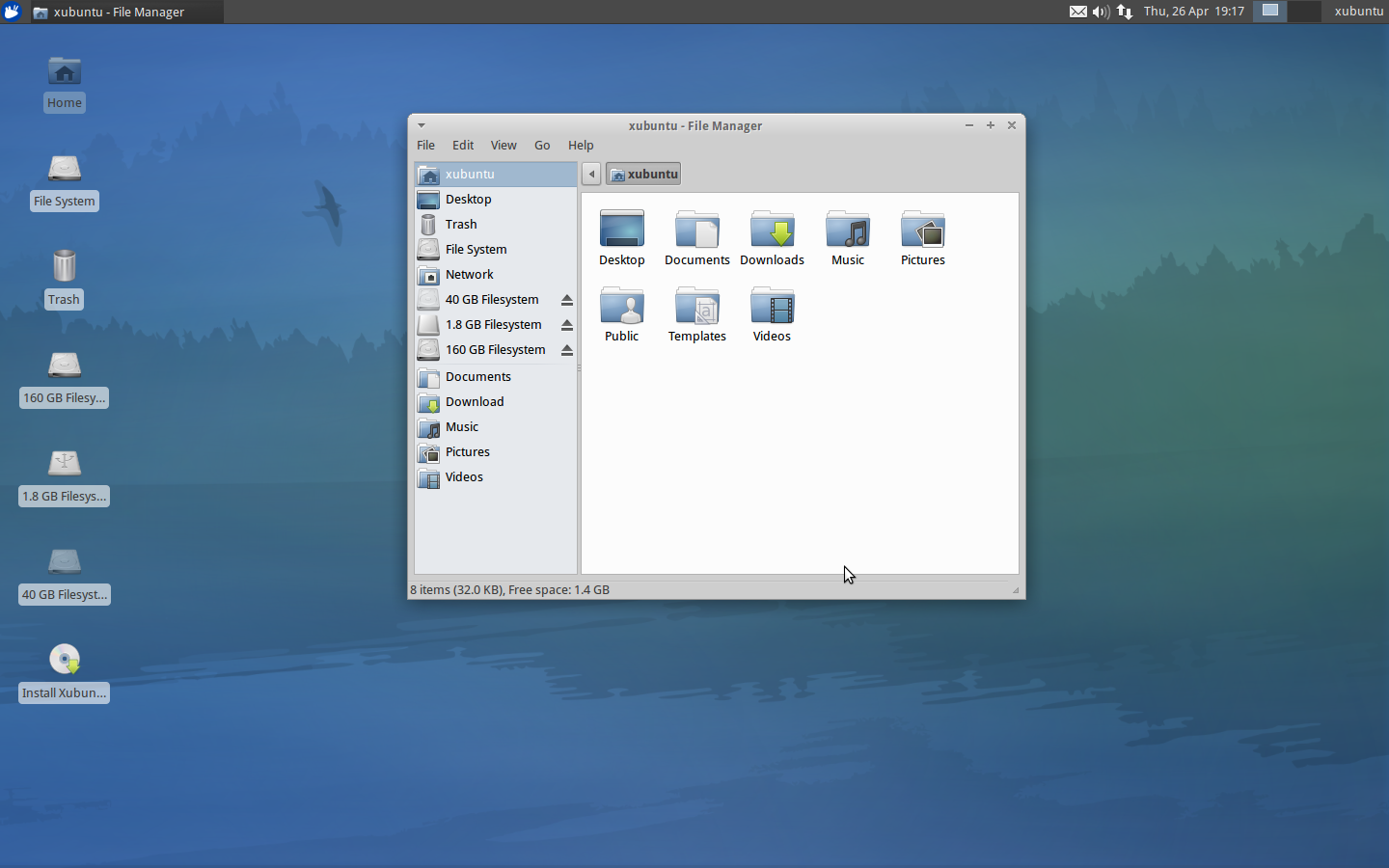The width and height of the screenshot is (1389, 868).
Task: Open the Go menu
Action: pos(542,145)
